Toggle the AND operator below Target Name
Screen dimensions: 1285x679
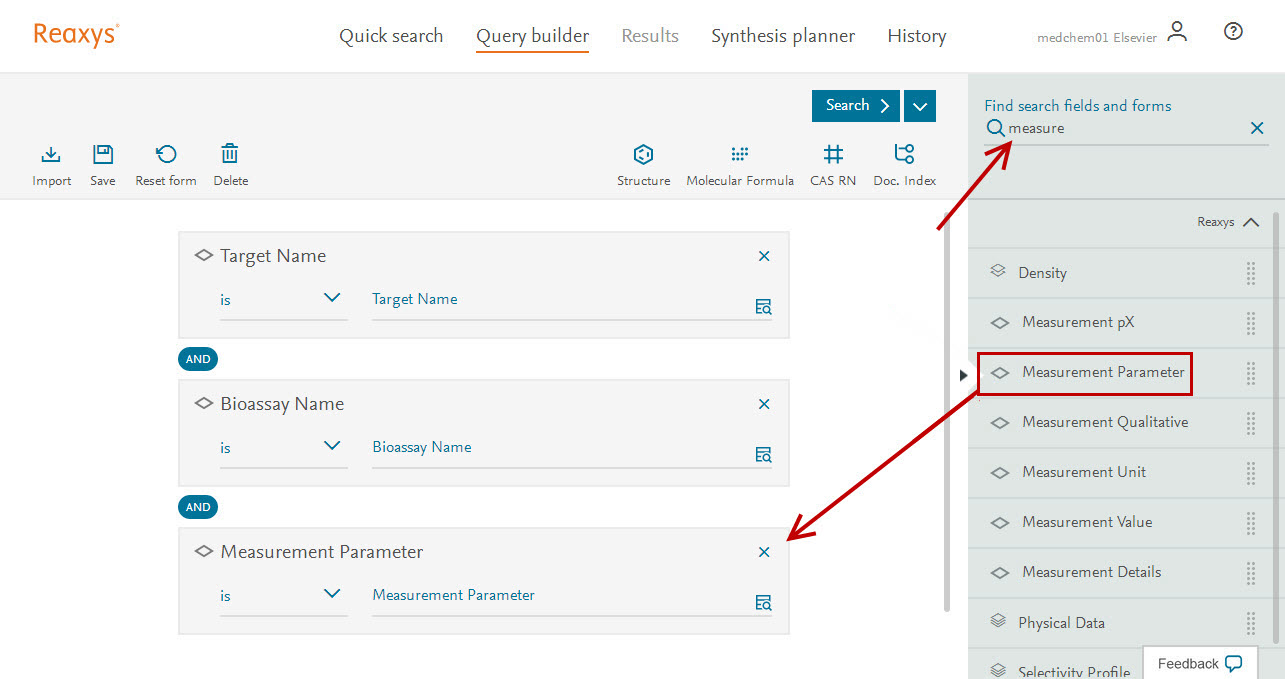pyautogui.click(x=198, y=359)
